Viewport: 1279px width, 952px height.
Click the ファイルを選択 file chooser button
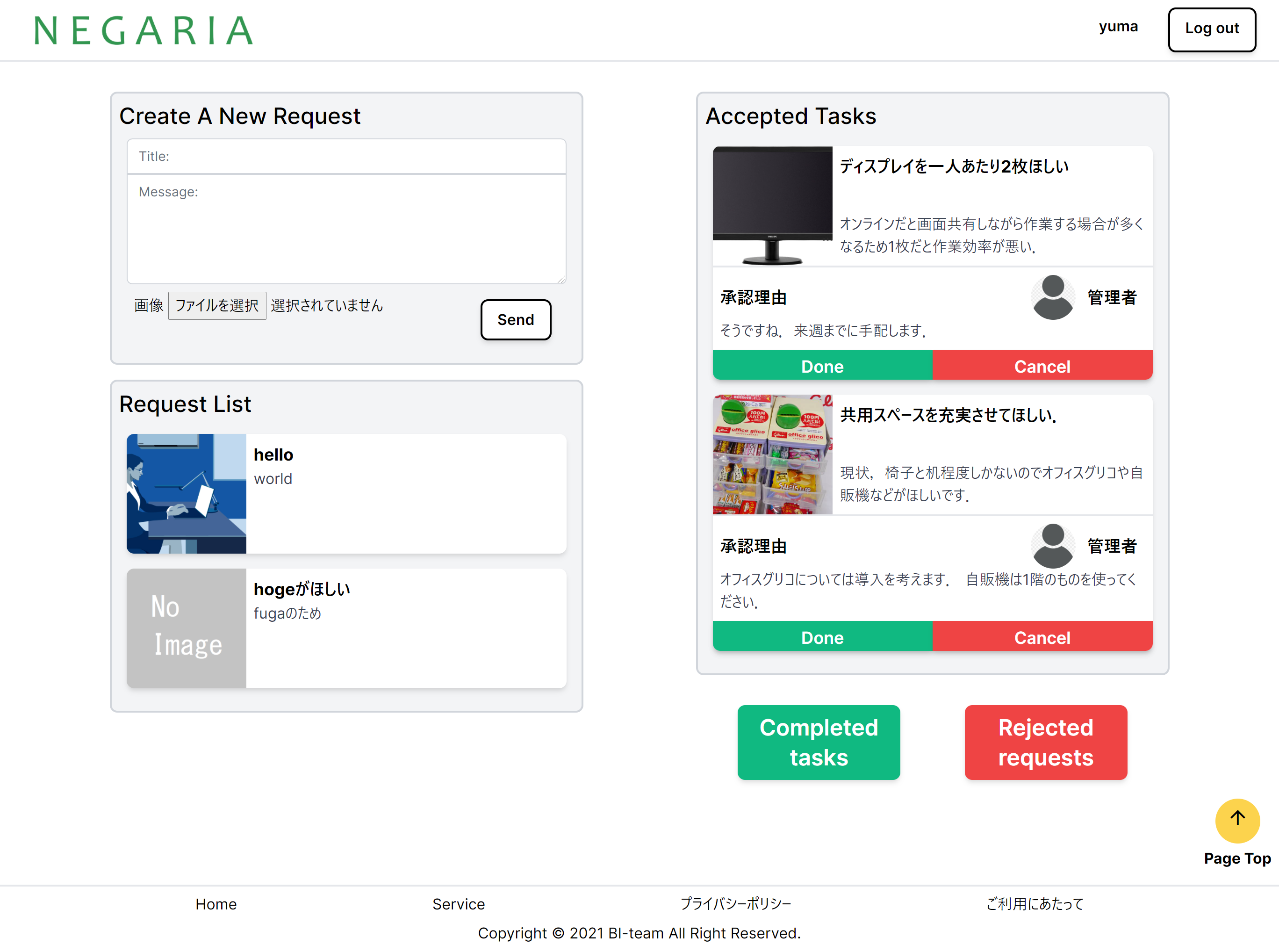point(216,305)
